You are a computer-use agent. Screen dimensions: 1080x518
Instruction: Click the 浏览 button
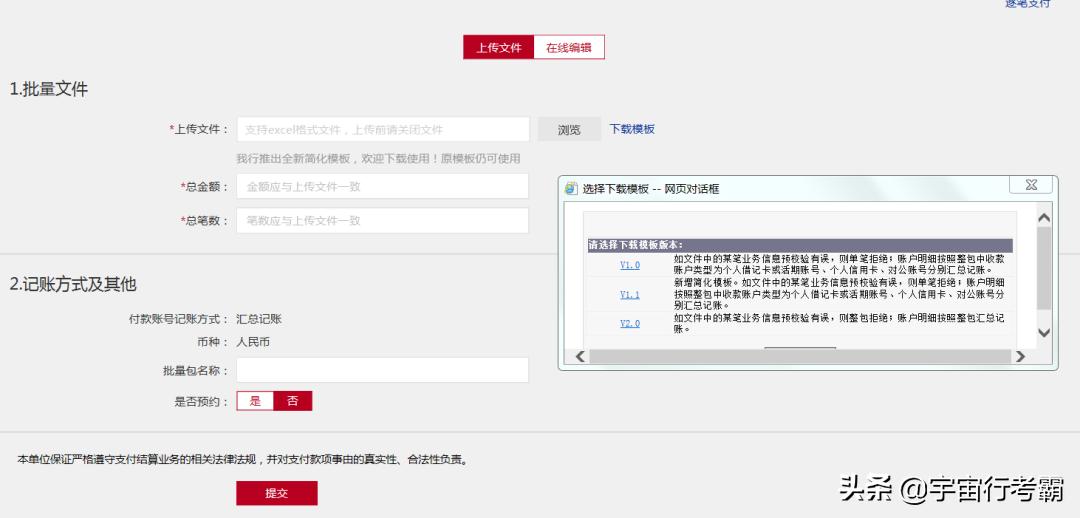click(x=569, y=130)
